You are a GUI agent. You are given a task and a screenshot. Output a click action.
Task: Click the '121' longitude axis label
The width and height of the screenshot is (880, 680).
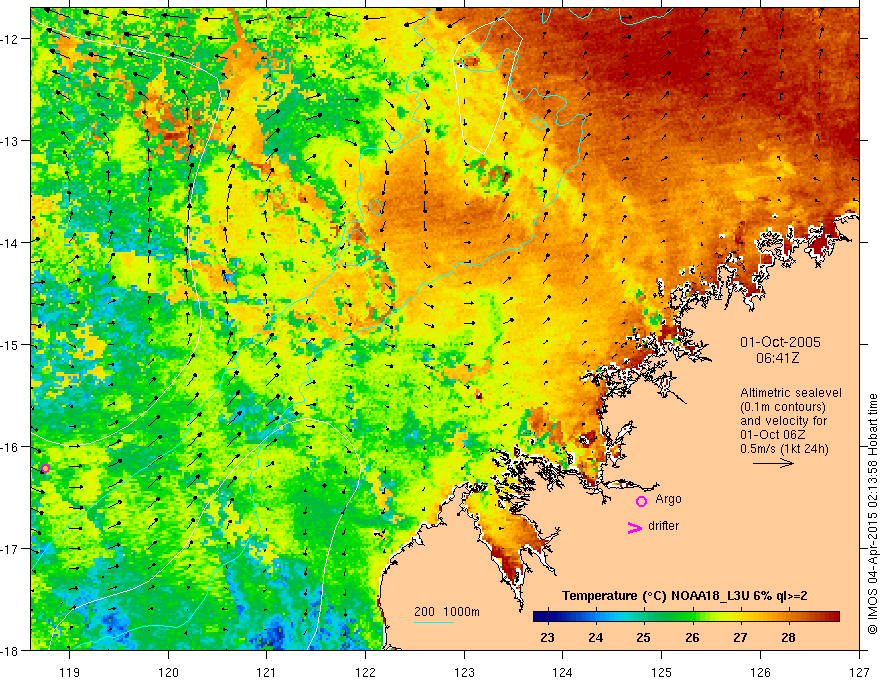(x=267, y=672)
